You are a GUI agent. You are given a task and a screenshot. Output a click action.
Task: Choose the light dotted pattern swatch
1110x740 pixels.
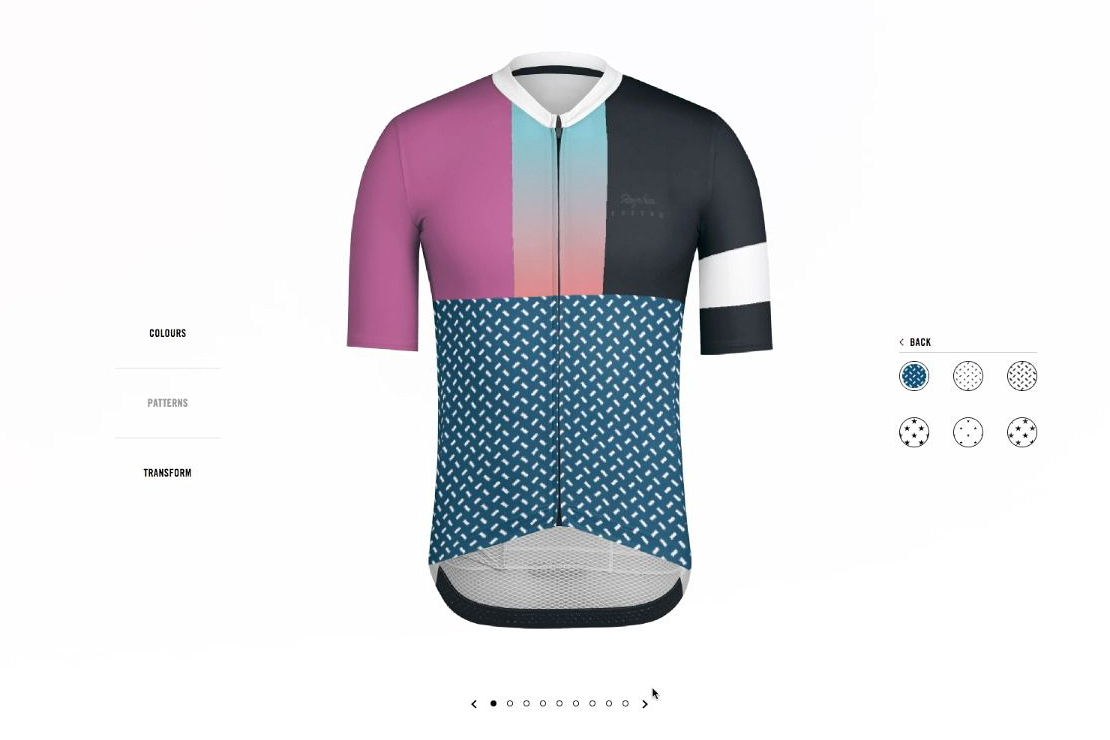pyautogui.click(x=968, y=376)
